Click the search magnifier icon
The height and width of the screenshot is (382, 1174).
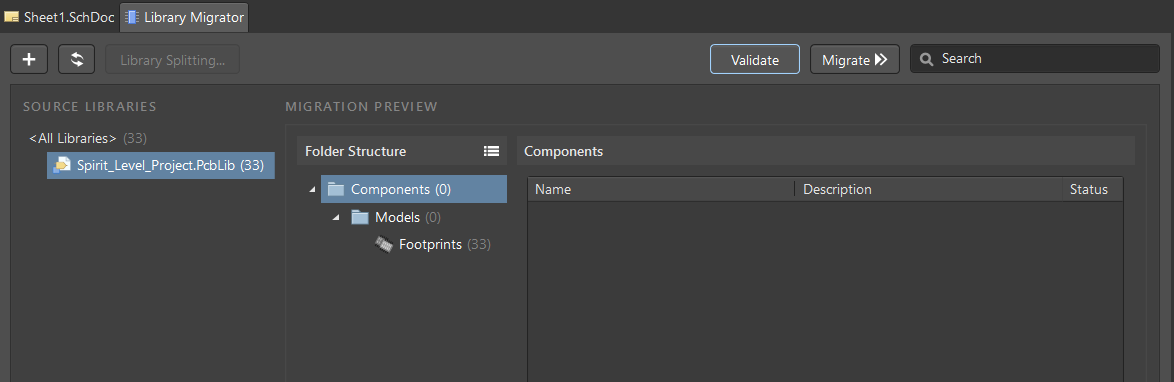click(x=927, y=59)
